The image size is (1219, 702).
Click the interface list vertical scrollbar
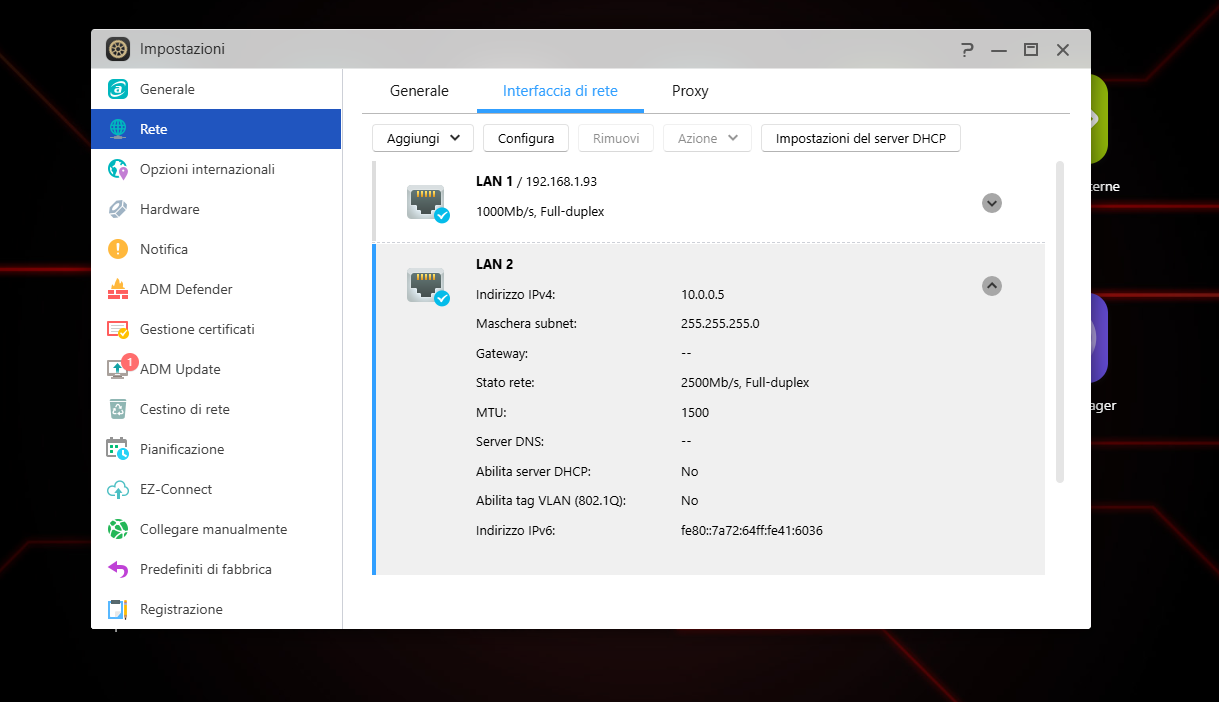point(1060,322)
